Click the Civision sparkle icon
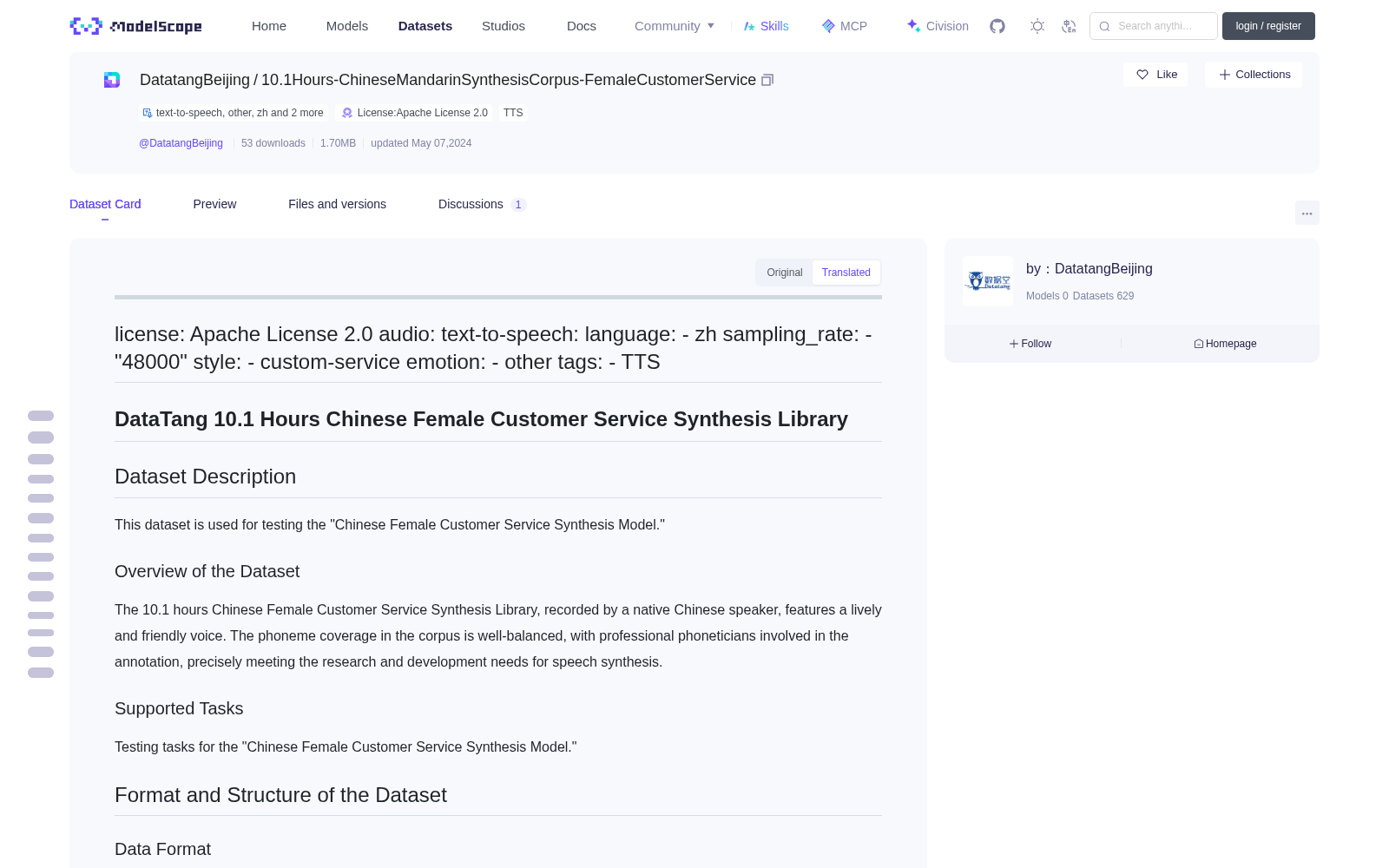This screenshot has height=868, width=1389. pyautogui.click(x=913, y=26)
